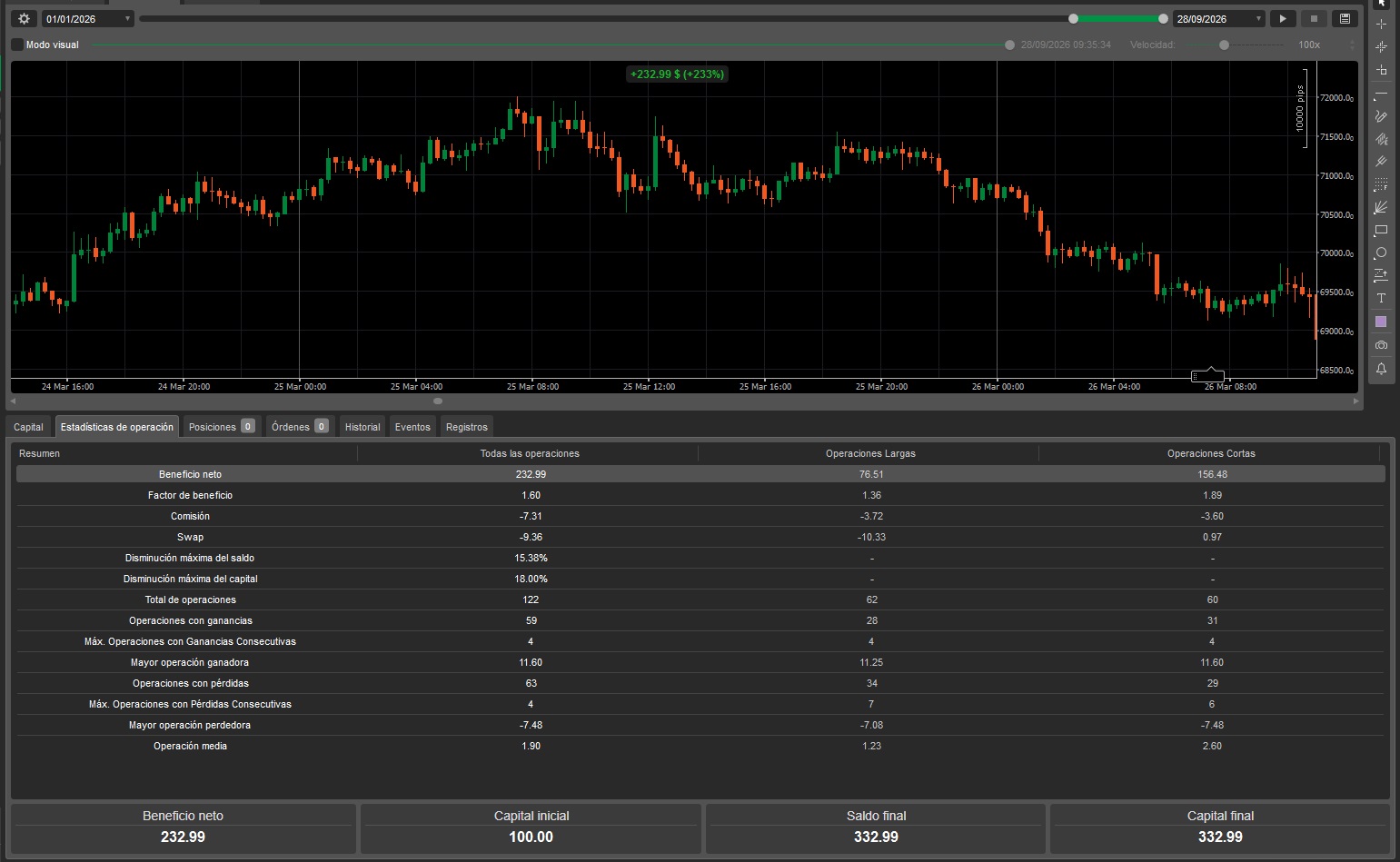Click the 18.00% capital drawdown value

(531, 579)
